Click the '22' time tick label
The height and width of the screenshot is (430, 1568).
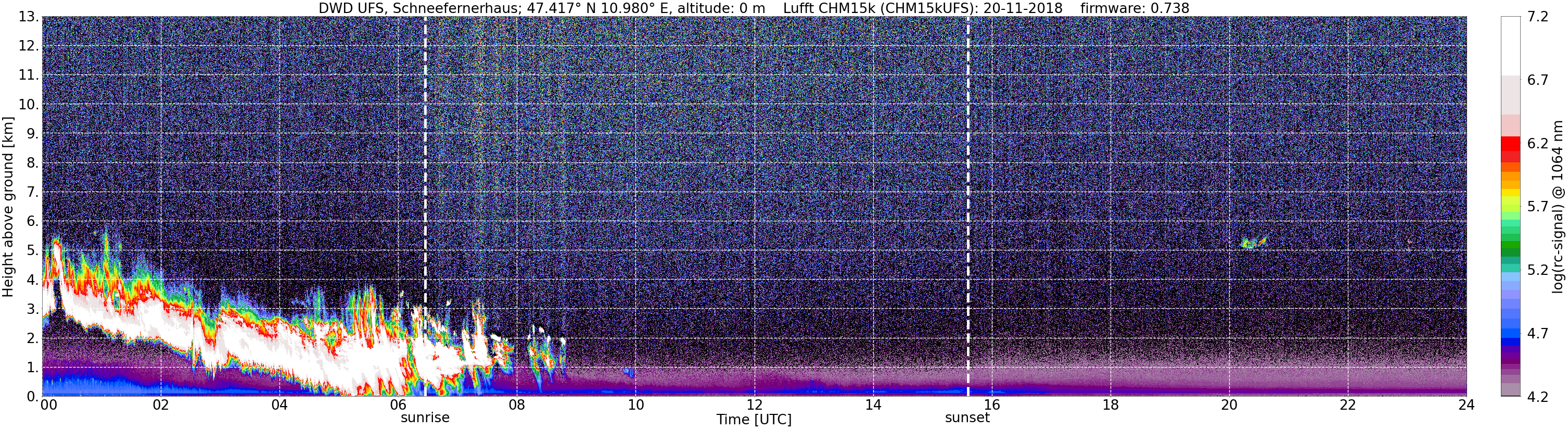(1348, 404)
